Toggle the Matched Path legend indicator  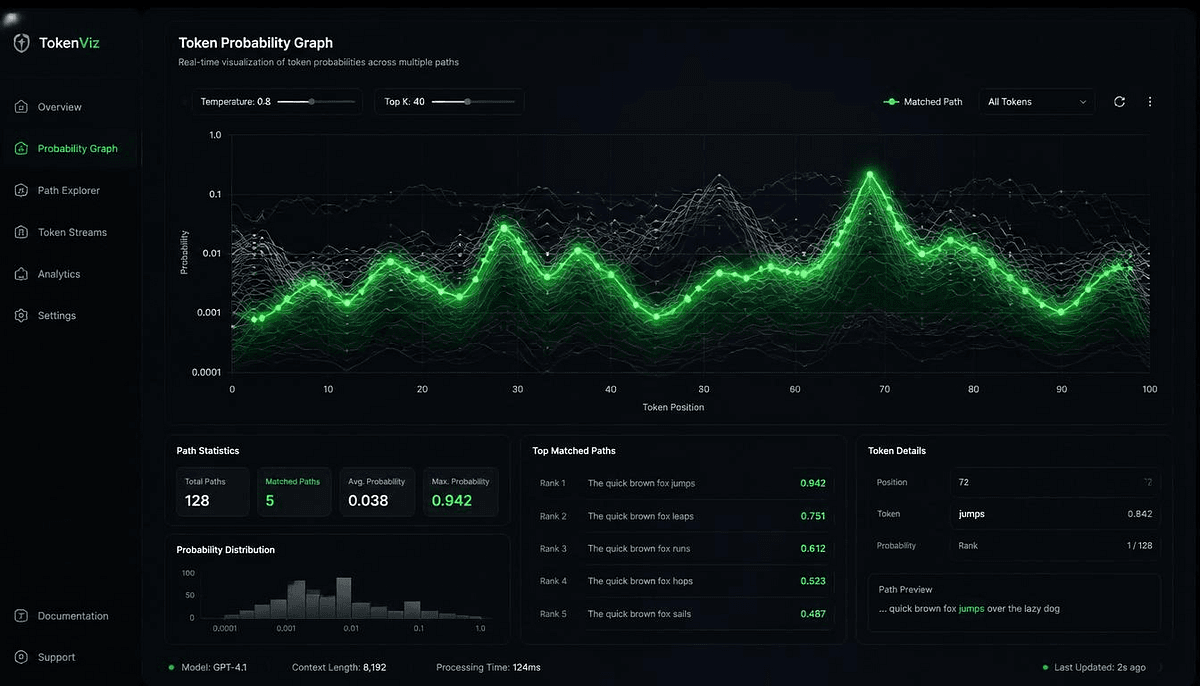[892, 102]
